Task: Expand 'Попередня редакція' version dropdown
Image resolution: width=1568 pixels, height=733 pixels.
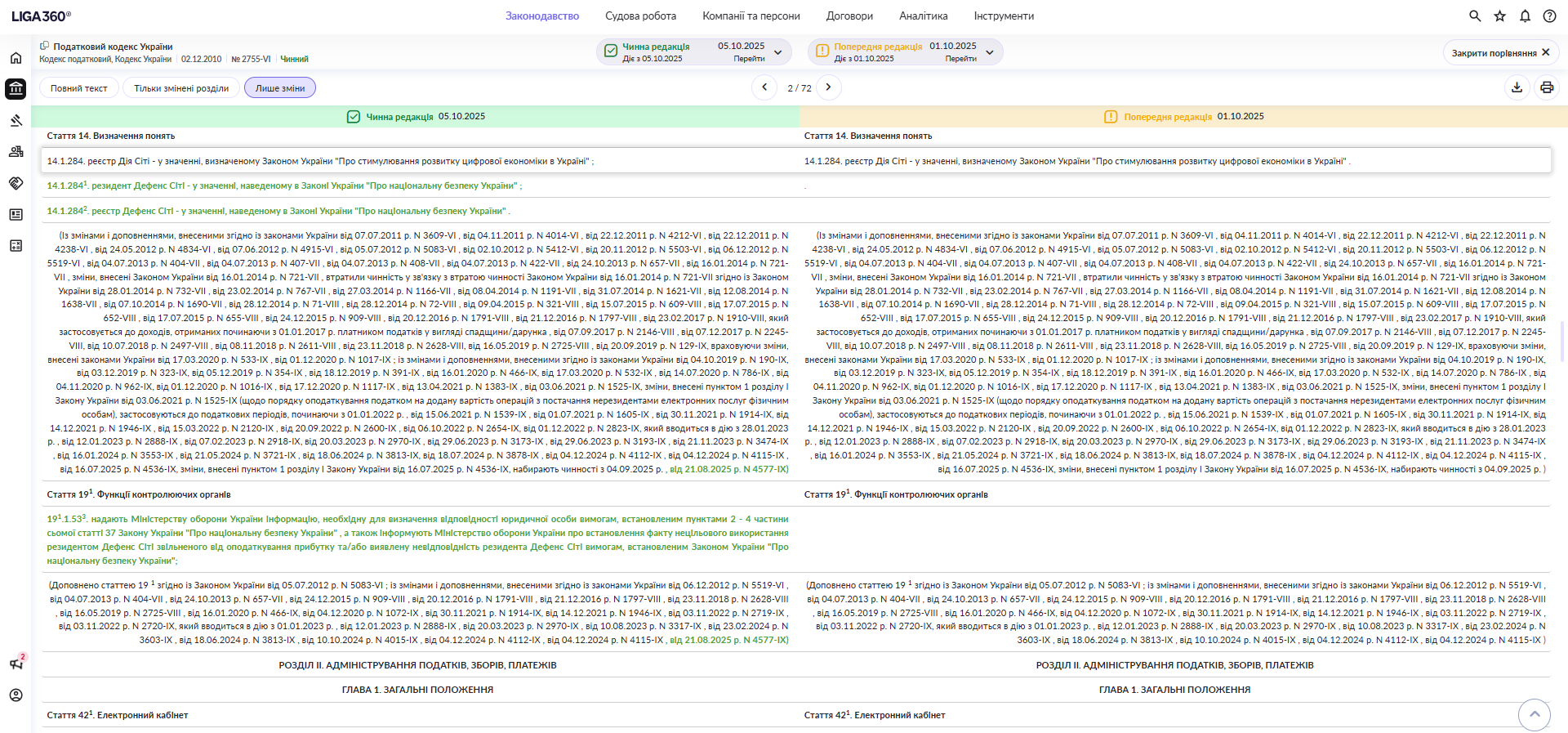Action: [990, 52]
